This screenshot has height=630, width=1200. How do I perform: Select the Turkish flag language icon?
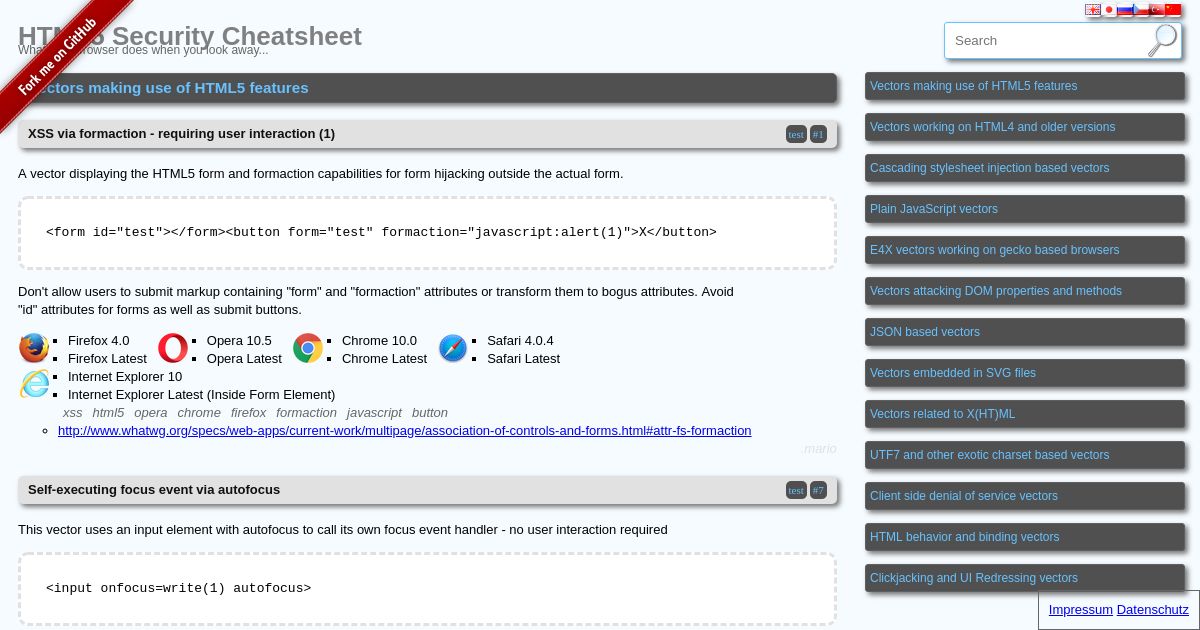click(x=1157, y=10)
